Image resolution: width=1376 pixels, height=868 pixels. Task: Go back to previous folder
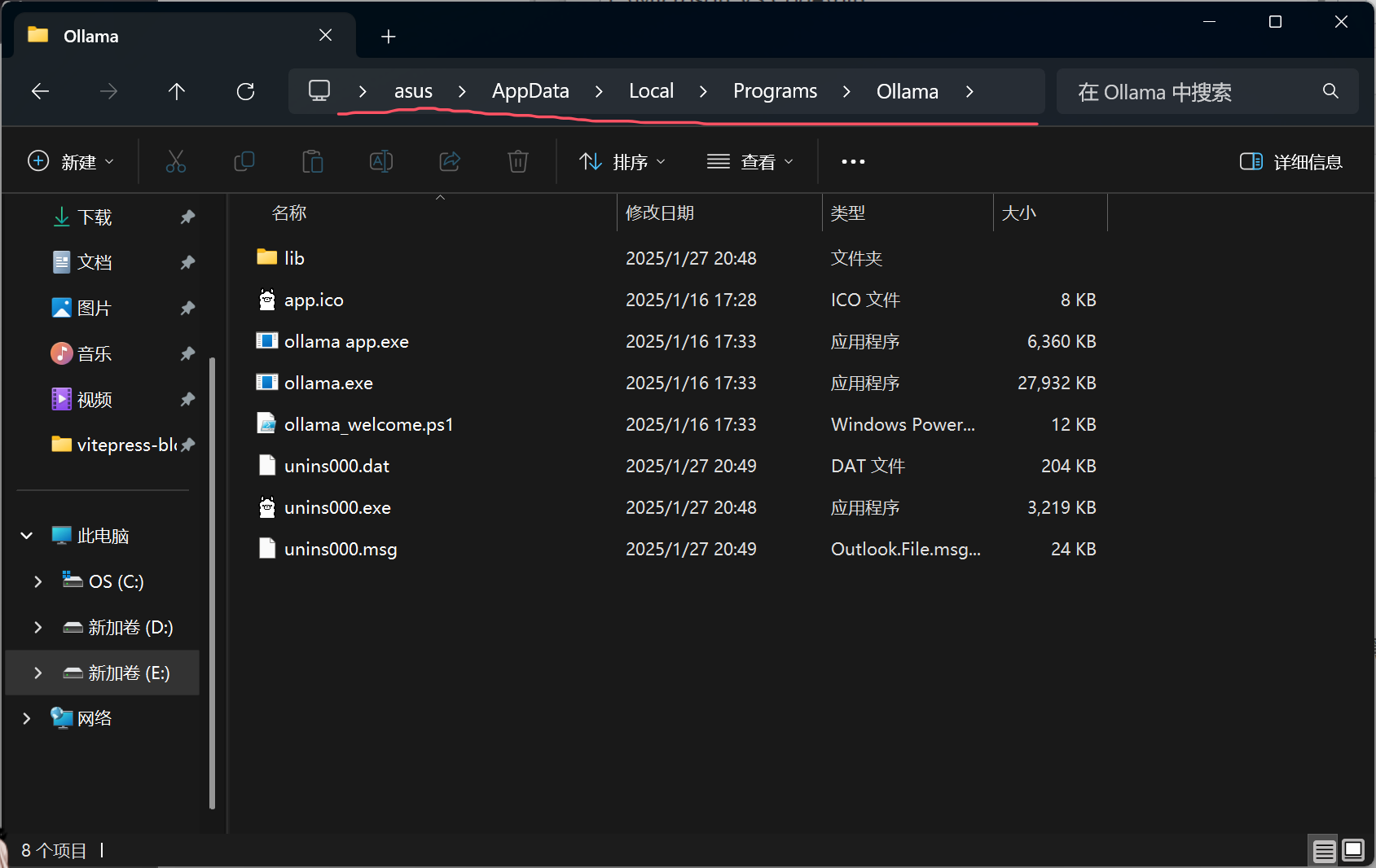coord(40,91)
